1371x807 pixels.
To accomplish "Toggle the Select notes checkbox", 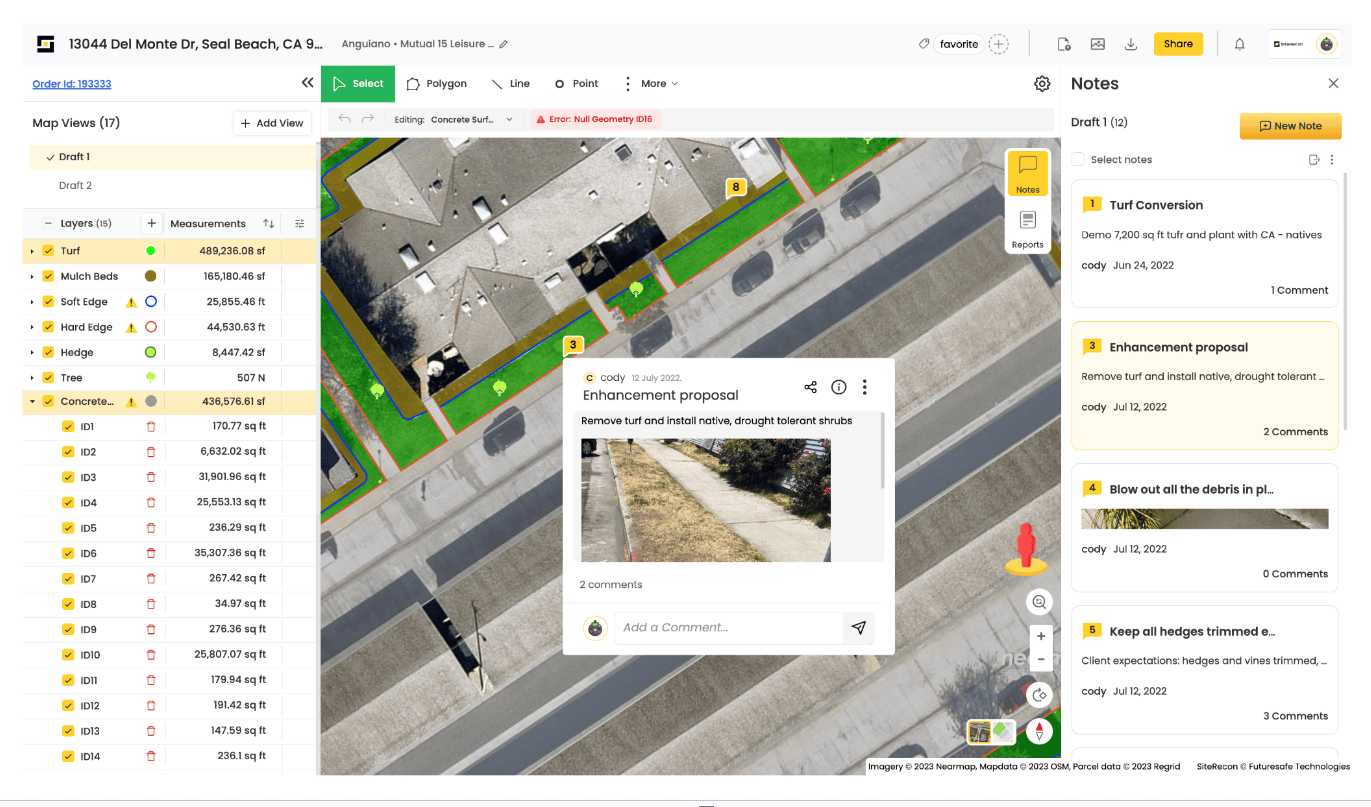I will click(1078, 160).
